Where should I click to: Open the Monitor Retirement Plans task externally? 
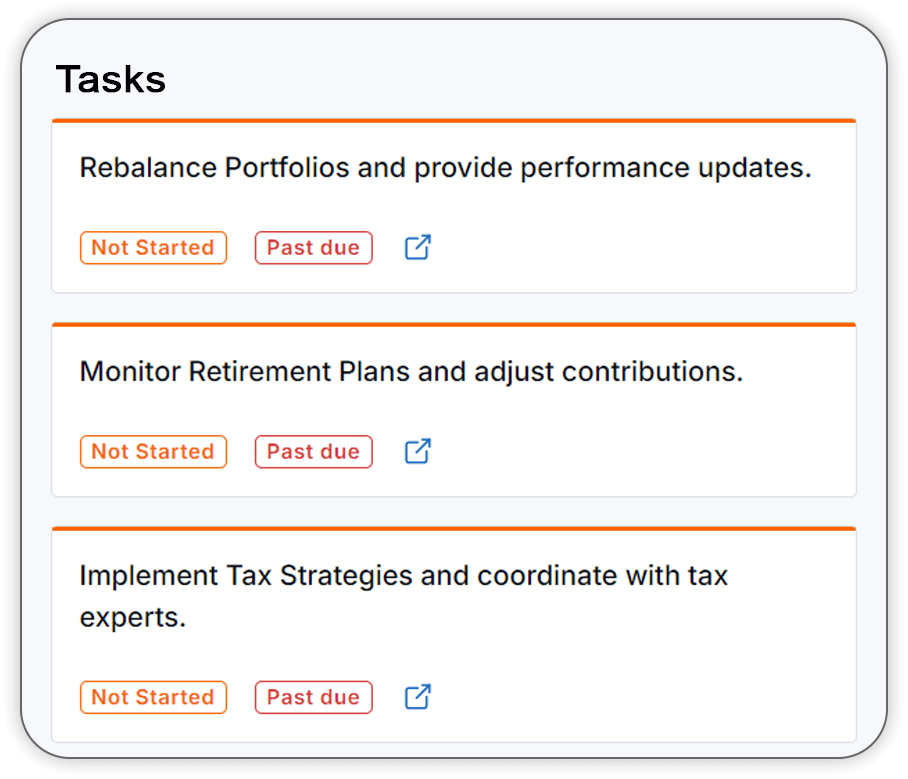418,451
